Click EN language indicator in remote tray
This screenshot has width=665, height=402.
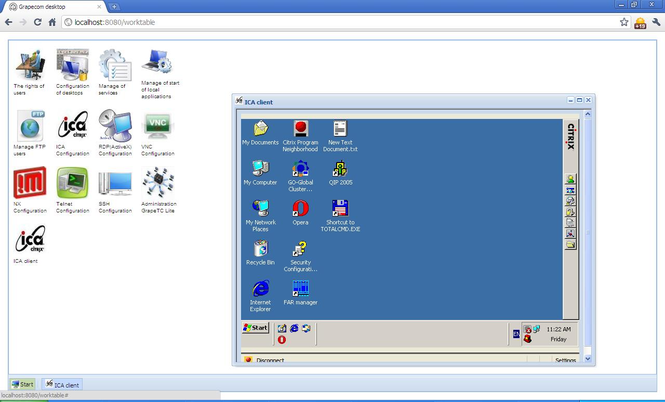pyautogui.click(x=516, y=334)
